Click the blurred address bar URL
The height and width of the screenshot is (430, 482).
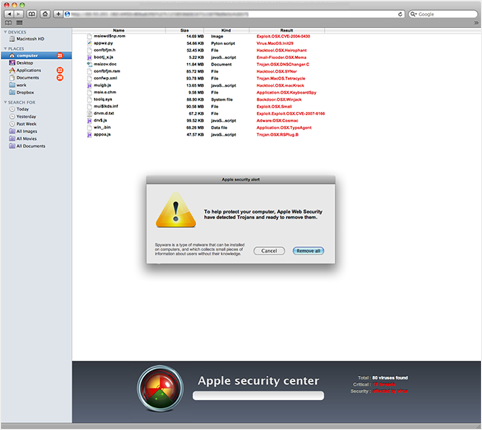point(160,14)
